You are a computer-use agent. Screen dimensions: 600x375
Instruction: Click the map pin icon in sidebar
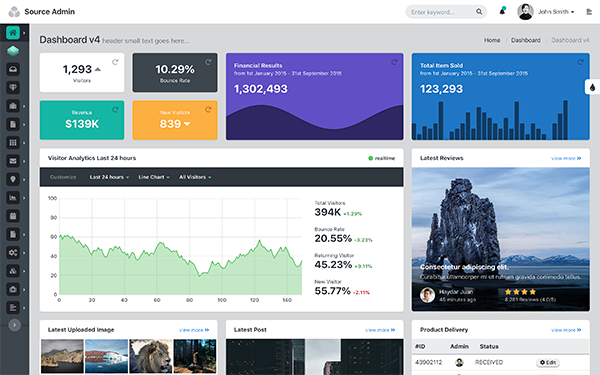point(13,179)
